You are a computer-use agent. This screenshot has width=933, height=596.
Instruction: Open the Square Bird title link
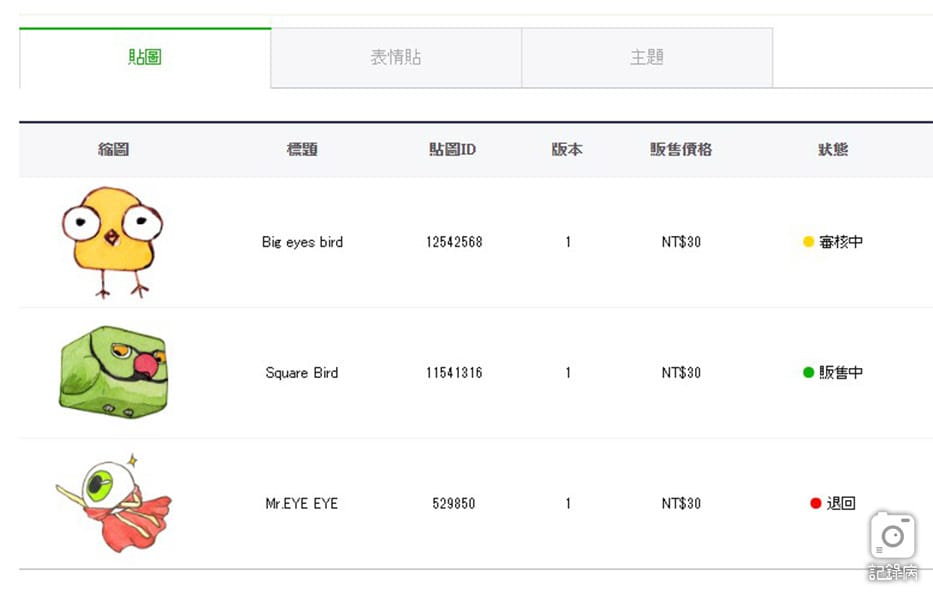click(302, 373)
